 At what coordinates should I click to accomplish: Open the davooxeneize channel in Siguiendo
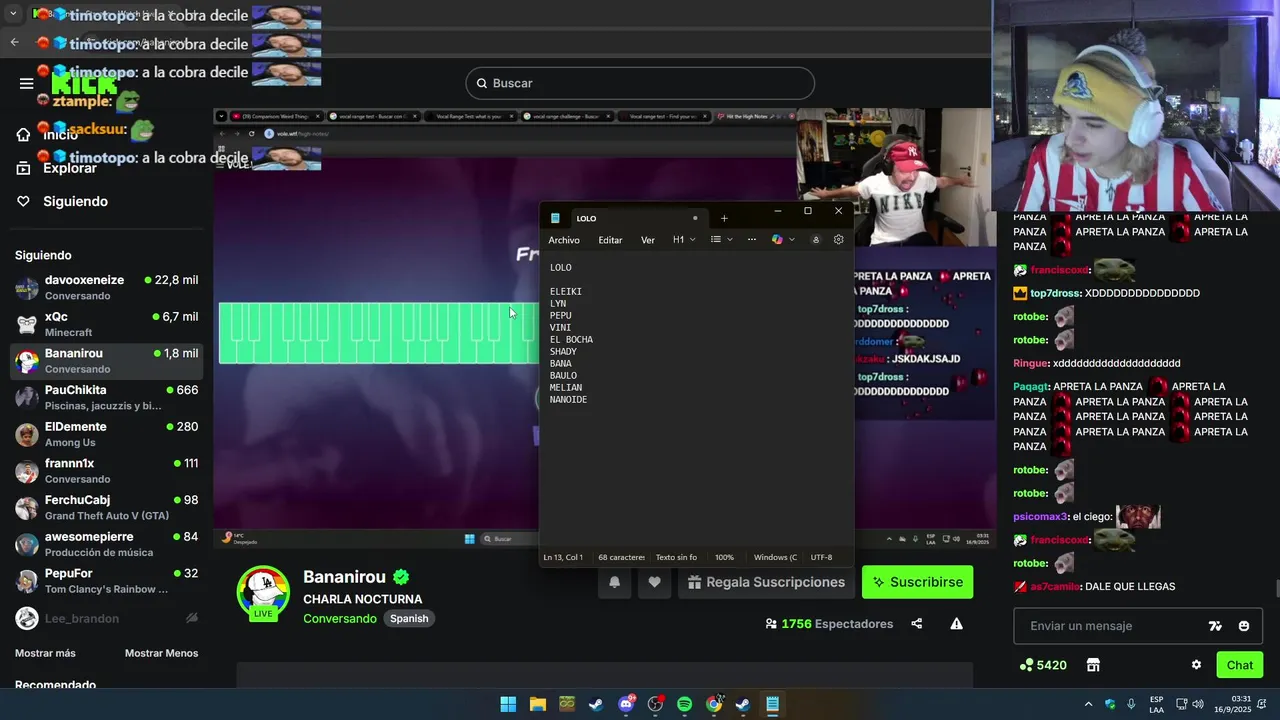[x=106, y=288]
